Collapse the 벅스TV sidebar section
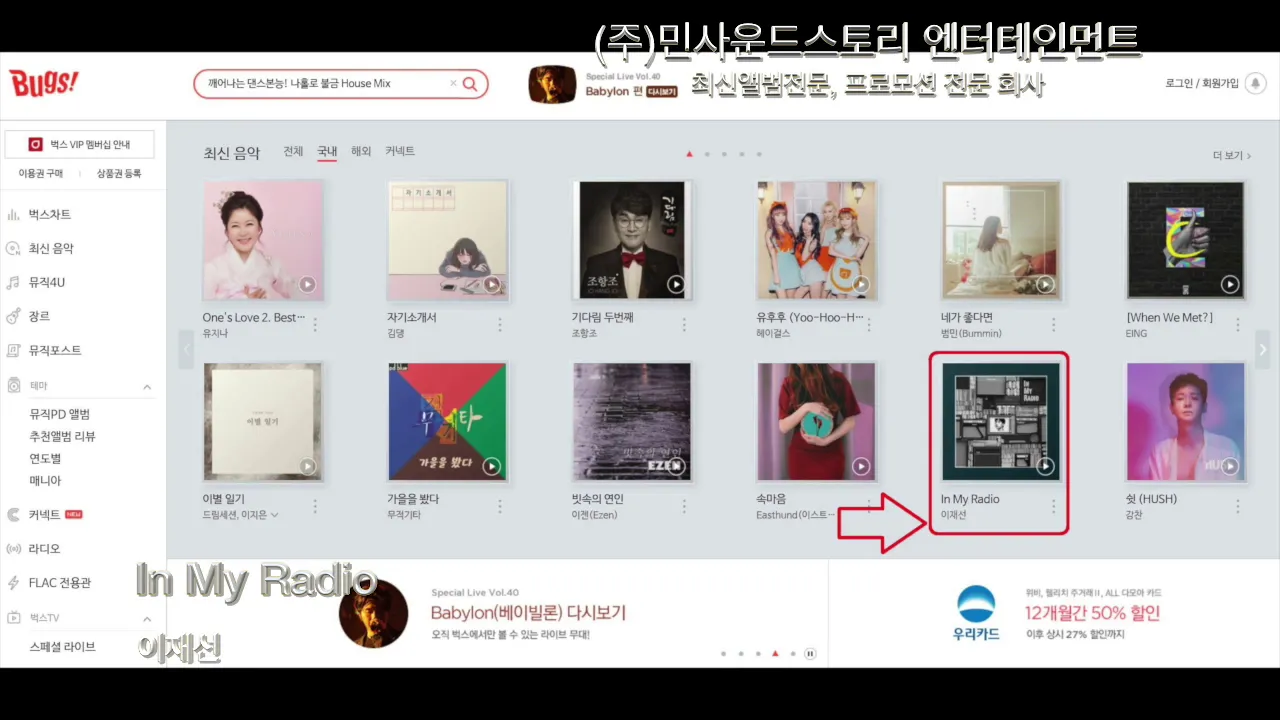 pos(147,619)
